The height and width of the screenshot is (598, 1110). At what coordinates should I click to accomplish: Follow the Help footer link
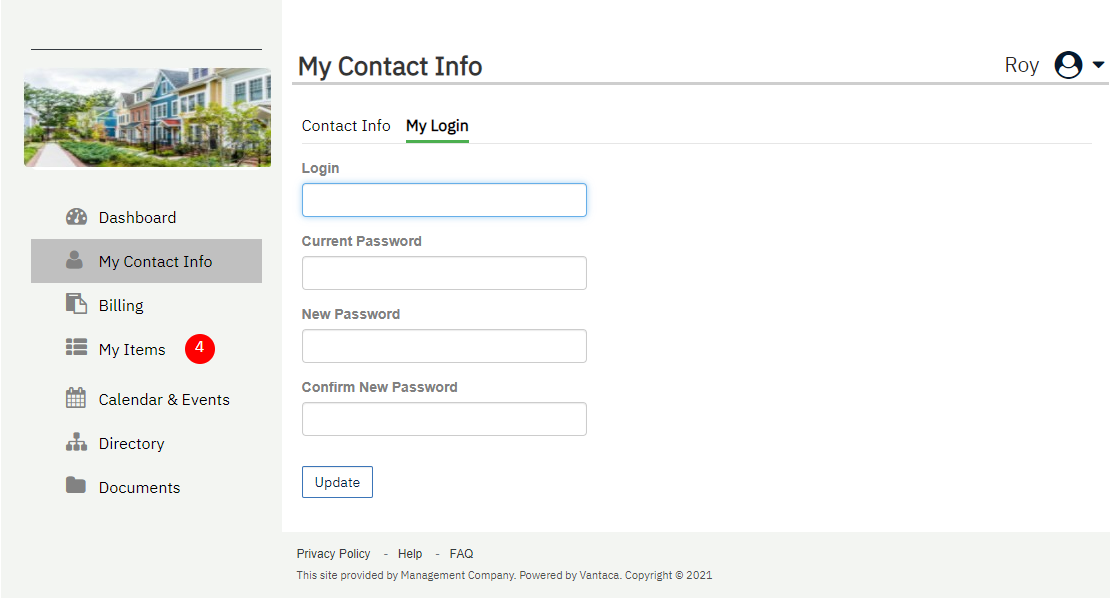tap(410, 554)
